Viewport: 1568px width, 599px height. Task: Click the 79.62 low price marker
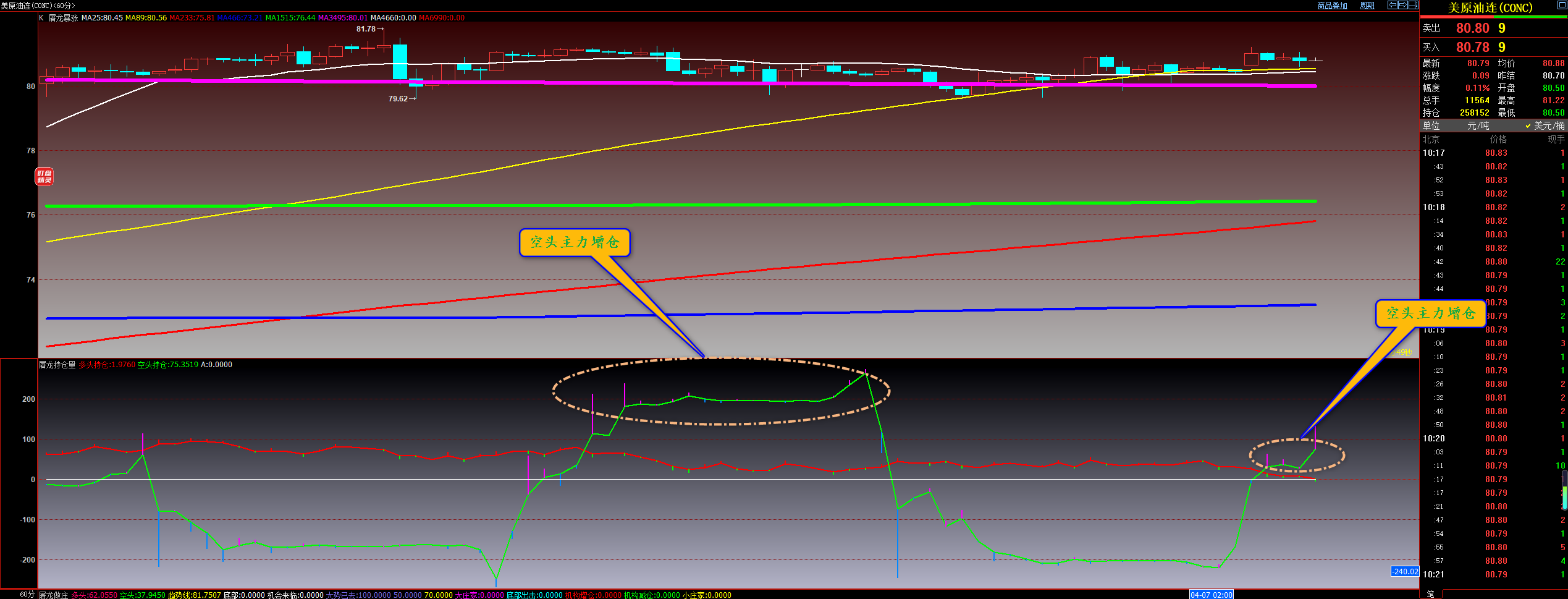tap(398, 99)
